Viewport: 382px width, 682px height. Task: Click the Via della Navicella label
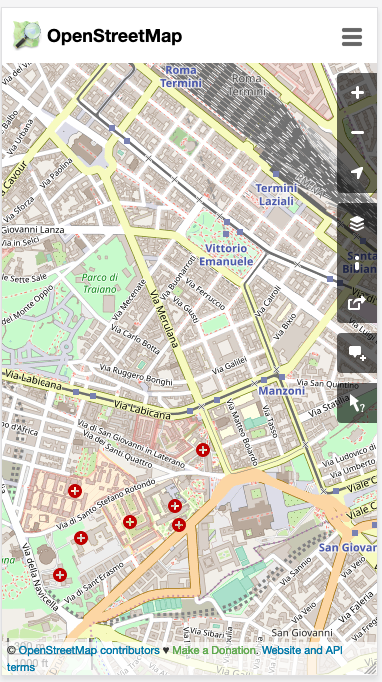[40, 577]
